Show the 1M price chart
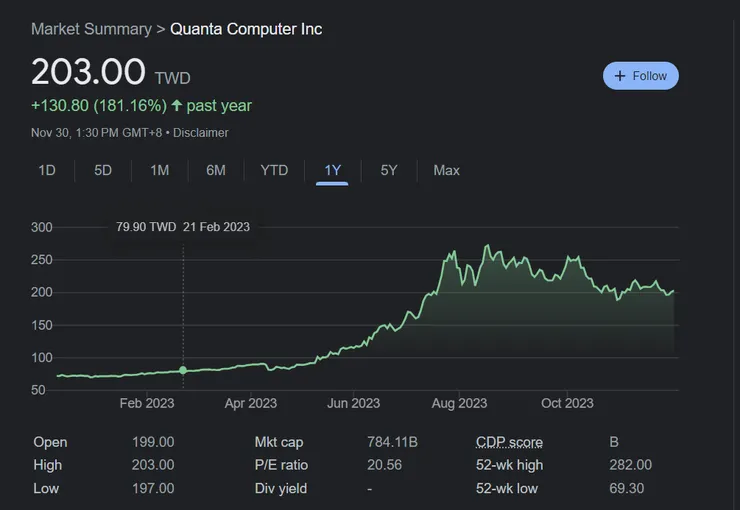The image size is (740, 510). coord(159,170)
